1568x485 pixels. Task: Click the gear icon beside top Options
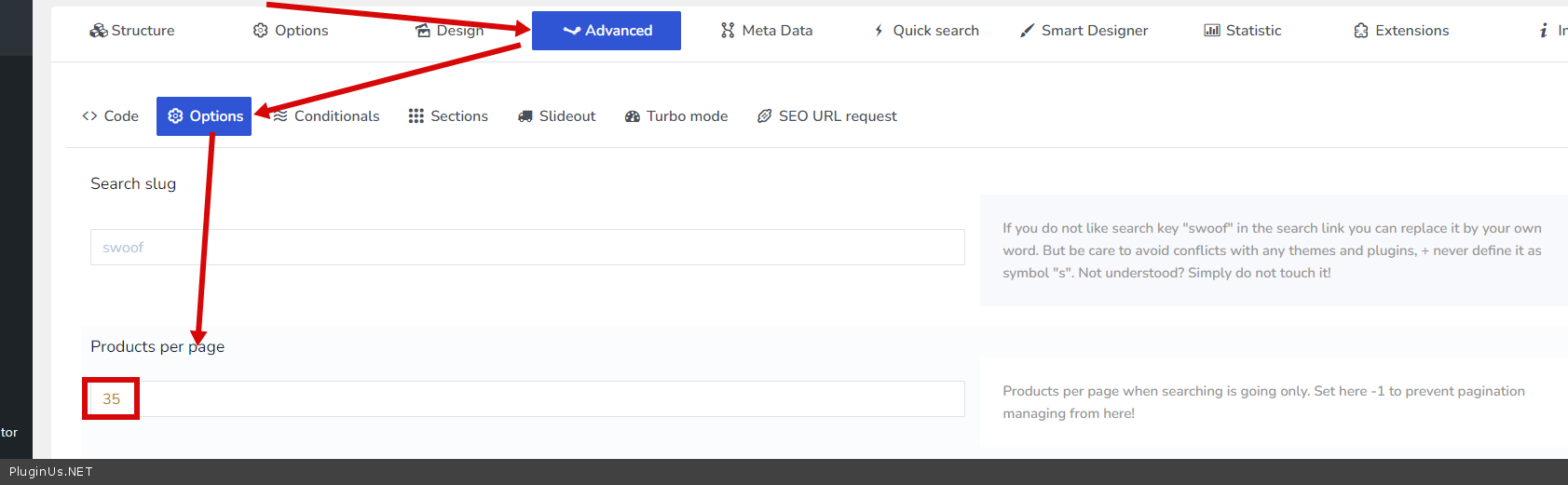click(x=260, y=31)
